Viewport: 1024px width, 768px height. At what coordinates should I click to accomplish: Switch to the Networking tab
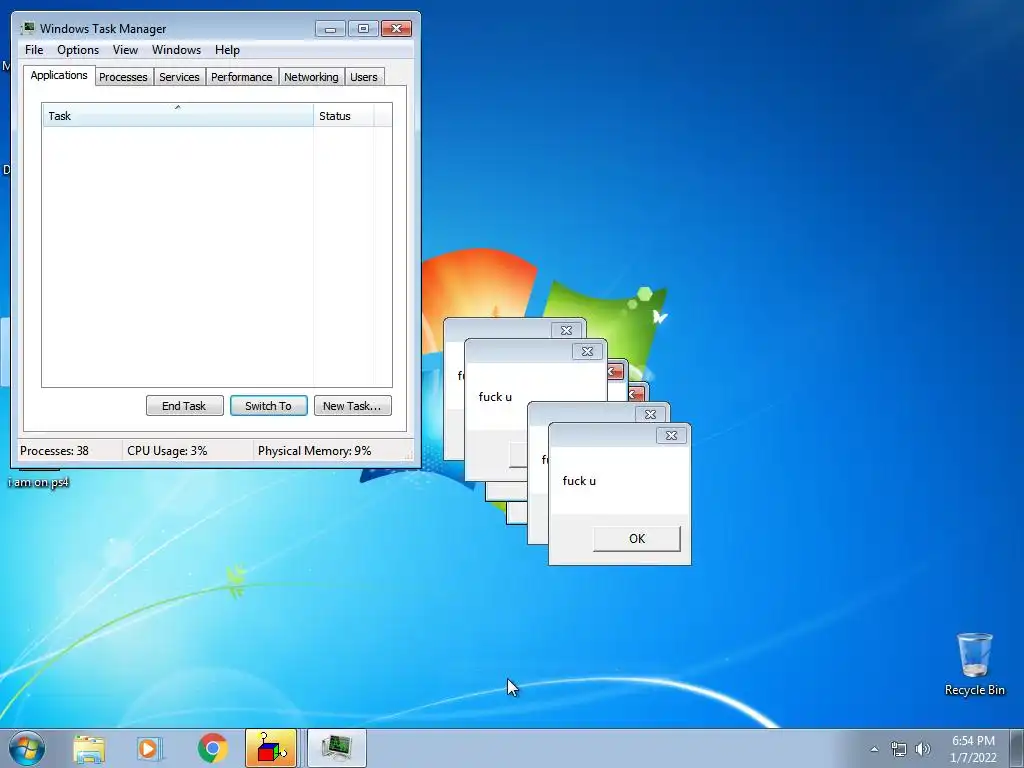click(x=311, y=77)
